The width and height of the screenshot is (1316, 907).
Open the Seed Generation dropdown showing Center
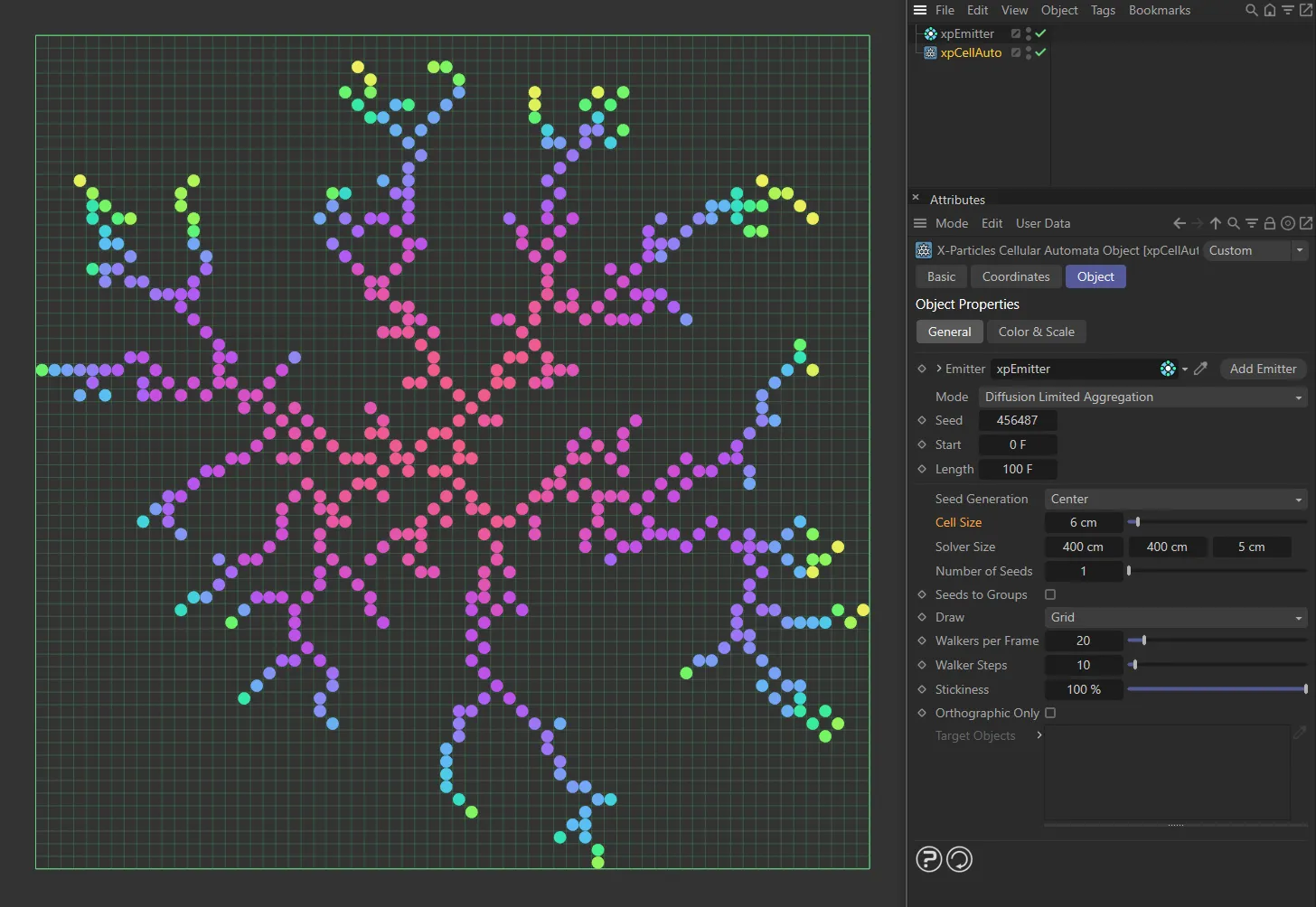[x=1174, y=499]
